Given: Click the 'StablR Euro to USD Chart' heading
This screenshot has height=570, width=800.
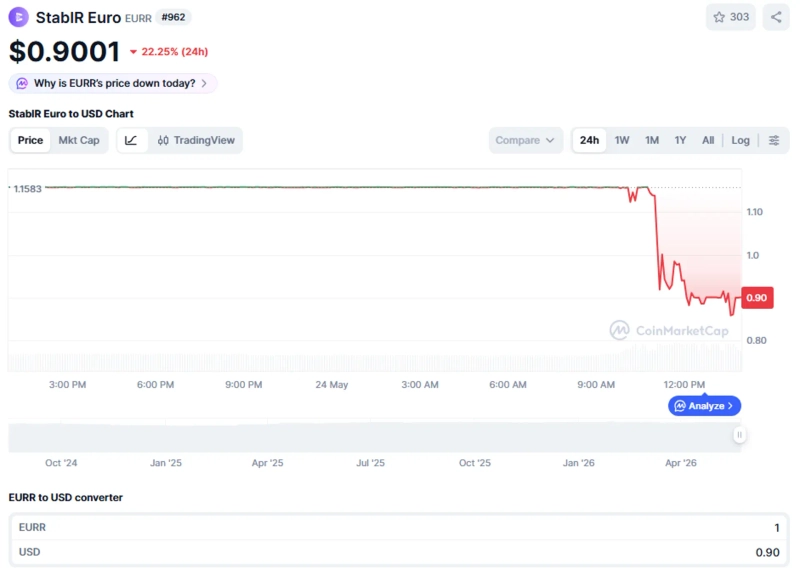Looking at the screenshot, I should tap(71, 114).
